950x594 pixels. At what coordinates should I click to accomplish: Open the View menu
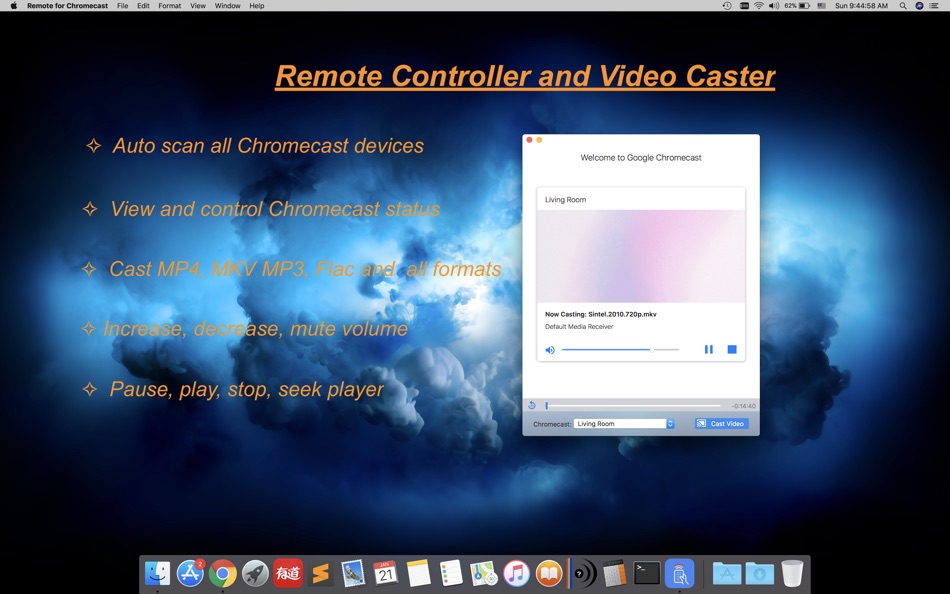tap(198, 5)
